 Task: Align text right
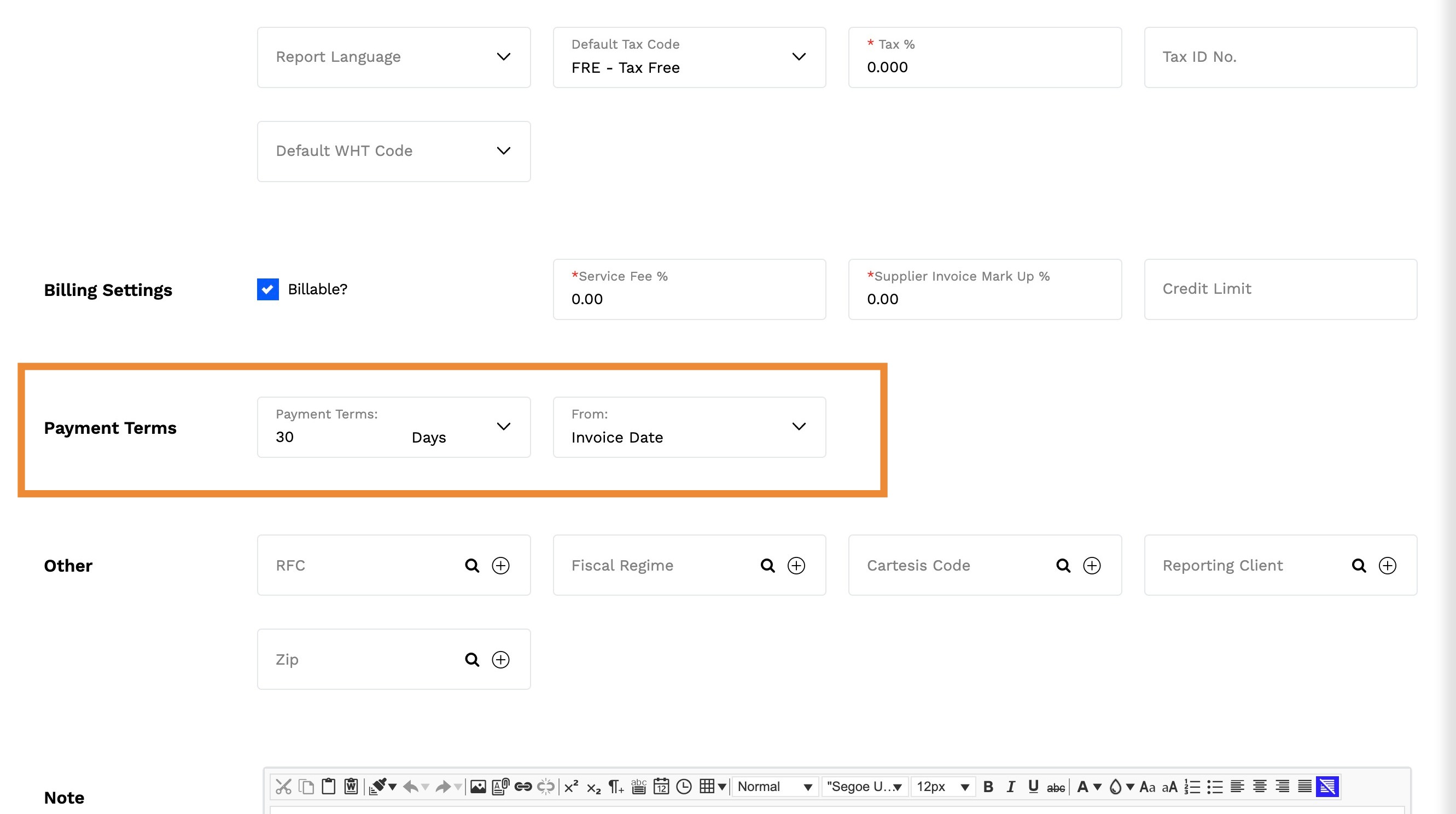point(1283,786)
